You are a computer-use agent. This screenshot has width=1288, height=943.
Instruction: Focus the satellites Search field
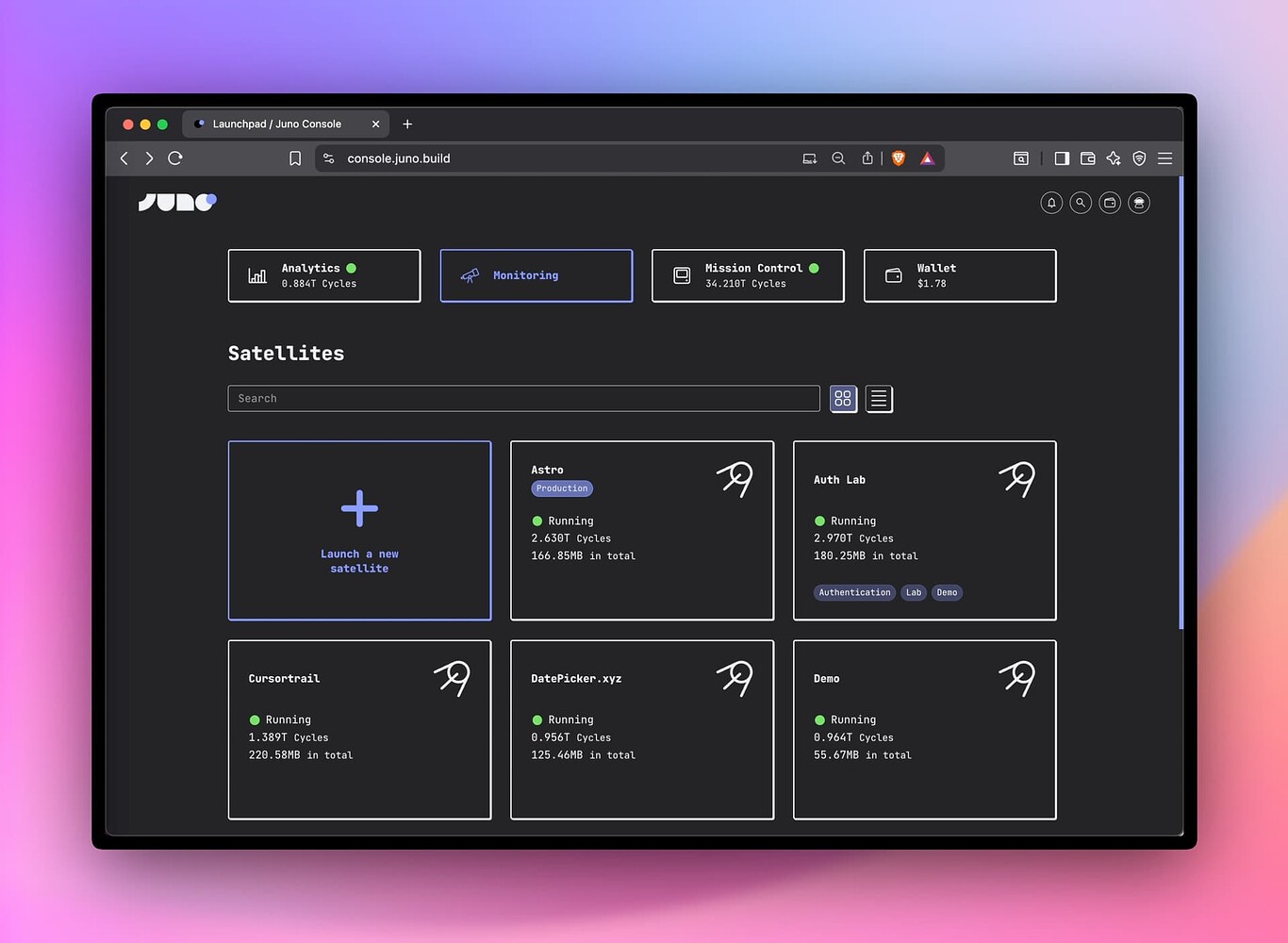pyautogui.click(x=523, y=399)
